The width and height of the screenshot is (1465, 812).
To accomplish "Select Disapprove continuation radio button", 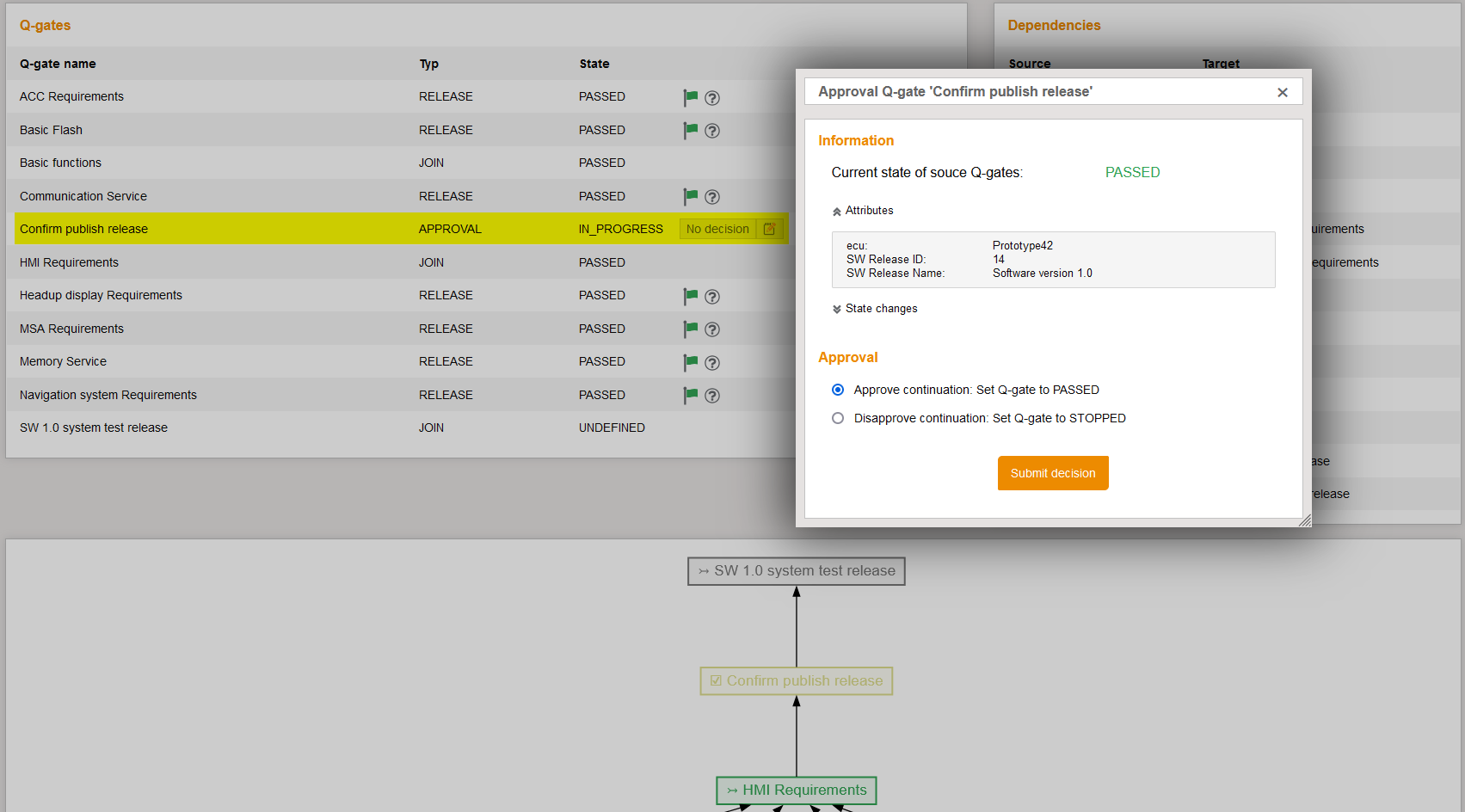I will (838, 418).
